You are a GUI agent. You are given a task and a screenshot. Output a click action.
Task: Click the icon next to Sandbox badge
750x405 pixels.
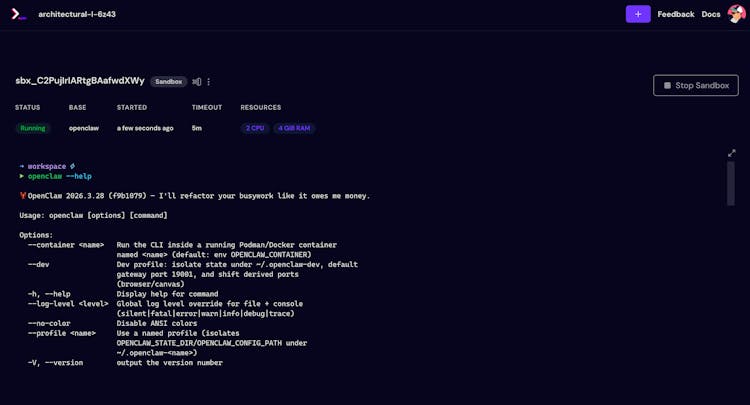[197, 82]
